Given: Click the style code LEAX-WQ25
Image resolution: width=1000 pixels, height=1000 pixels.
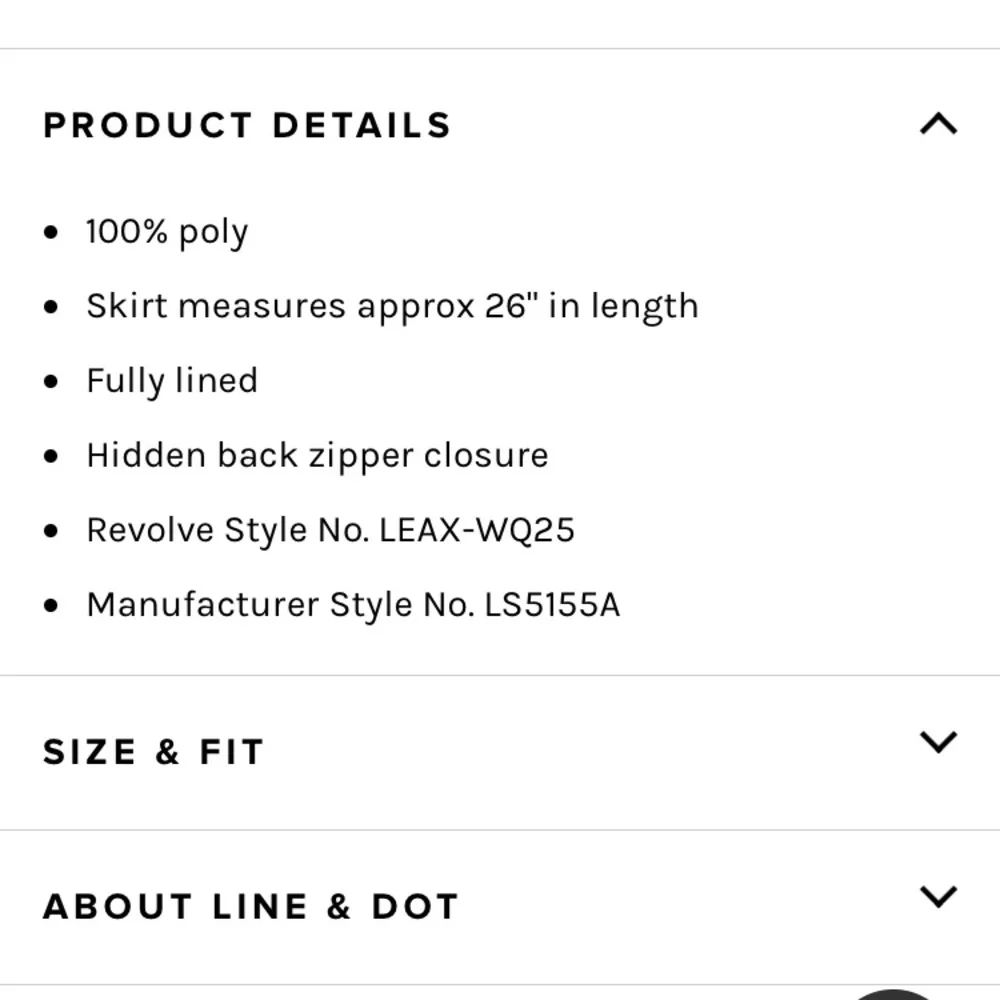Looking at the screenshot, I should [x=477, y=530].
